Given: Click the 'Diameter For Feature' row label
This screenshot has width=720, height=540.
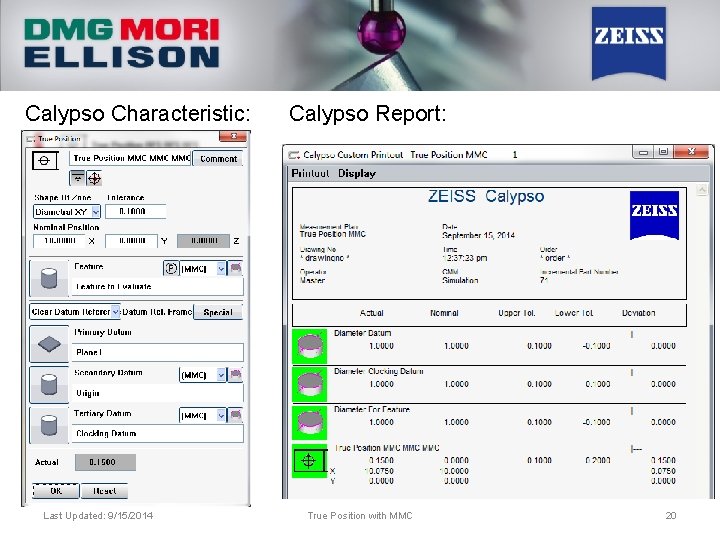Looking at the screenshot, I should pyautogui.click(x=372, y=409).
